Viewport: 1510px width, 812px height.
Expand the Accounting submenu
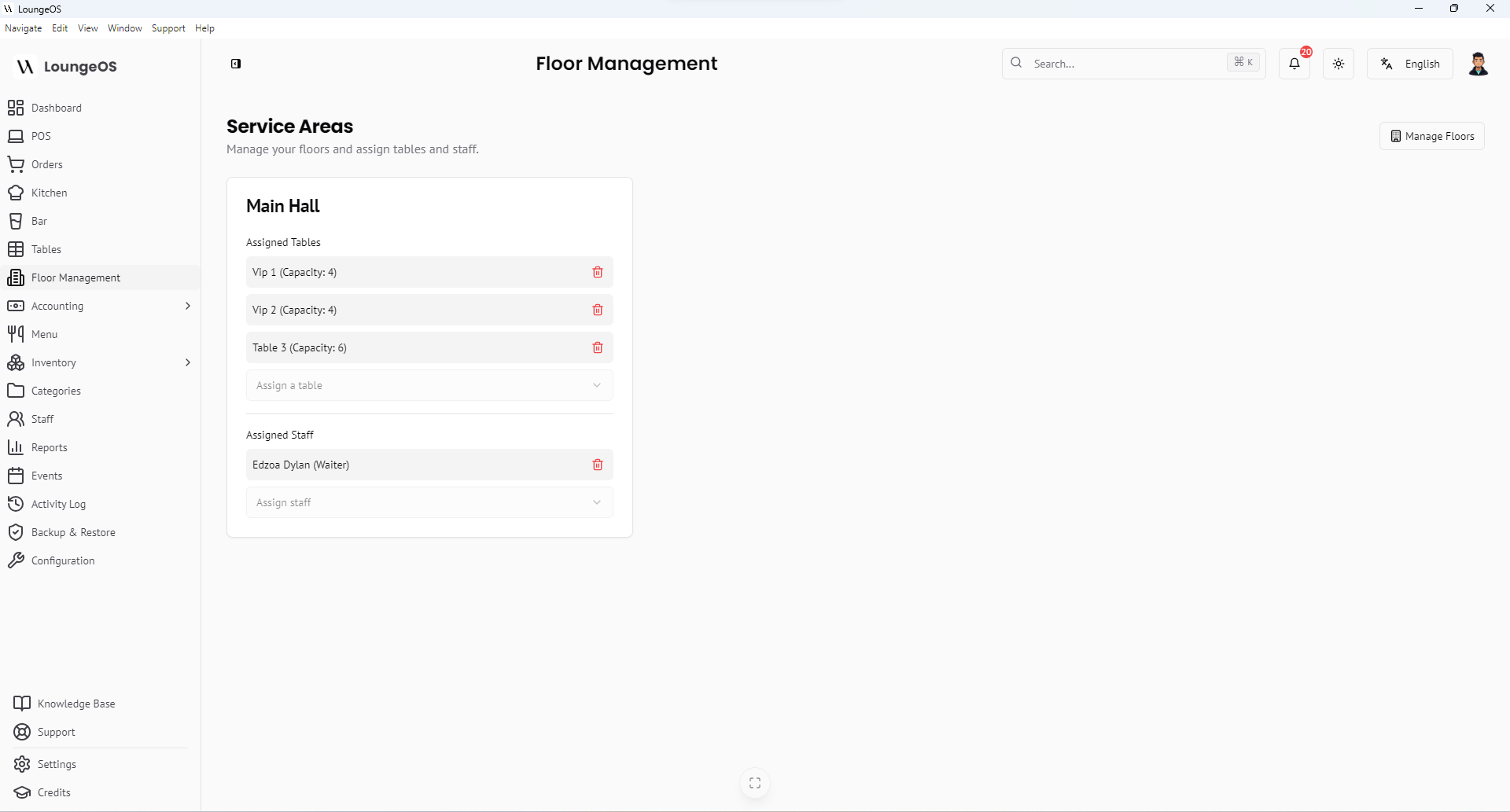click(x=187, y=306)
